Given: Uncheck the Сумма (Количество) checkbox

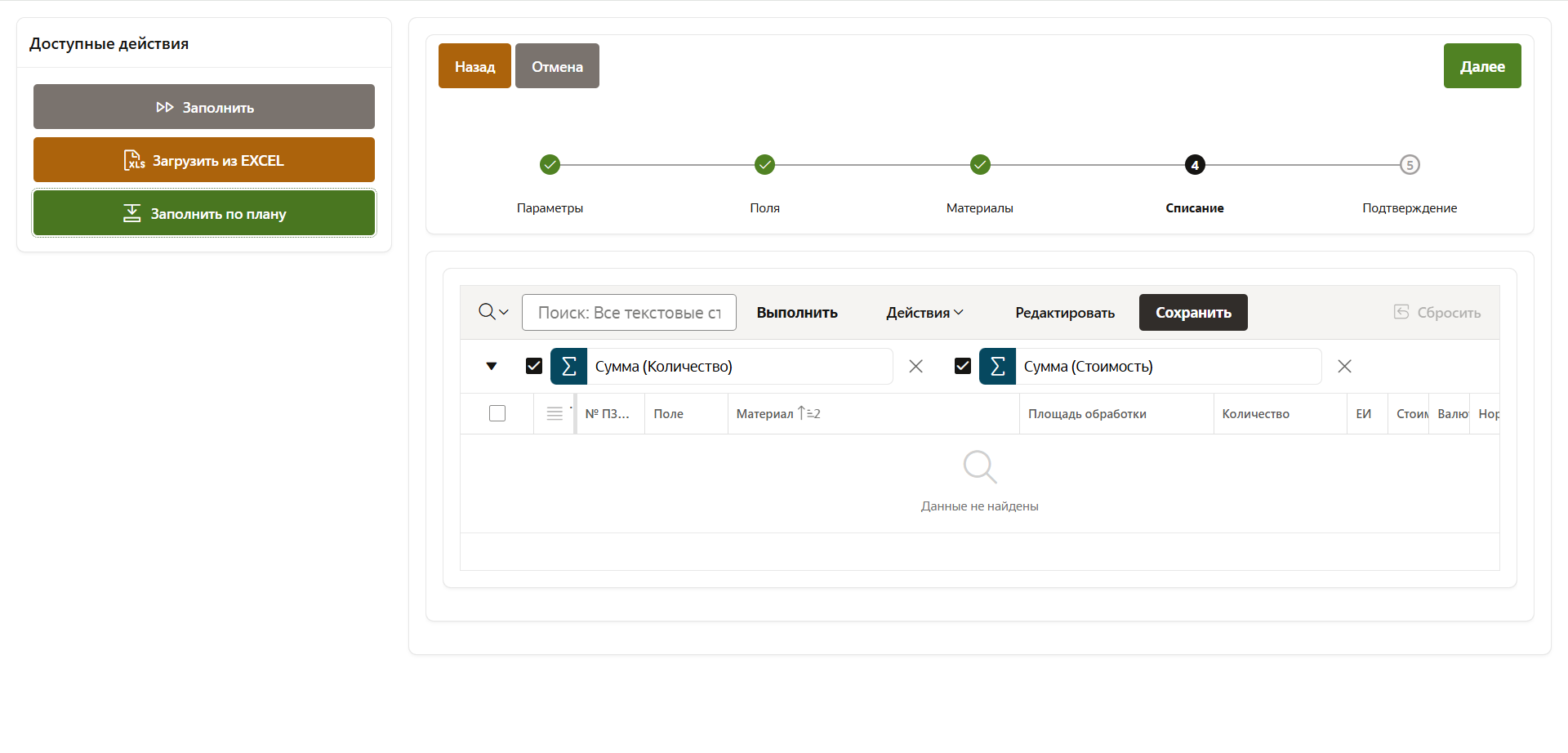Looking at the screenshot, I should pos(534,366).
